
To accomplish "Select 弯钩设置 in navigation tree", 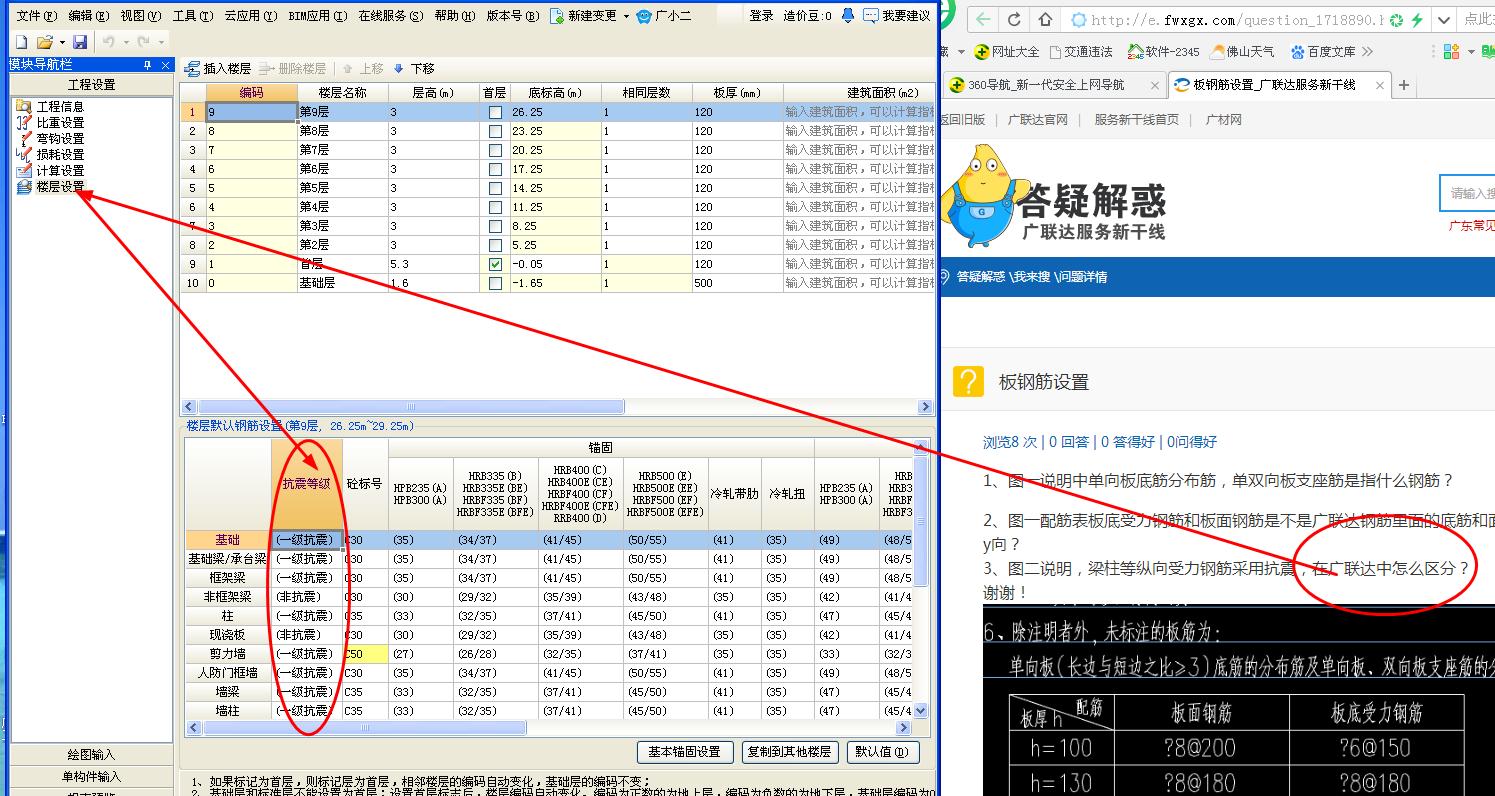I will tap(60, 138).
